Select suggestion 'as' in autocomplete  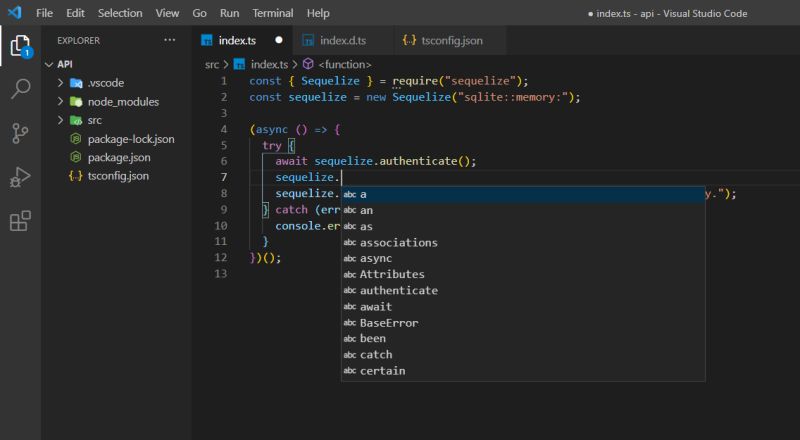click(x=523, y=226)
